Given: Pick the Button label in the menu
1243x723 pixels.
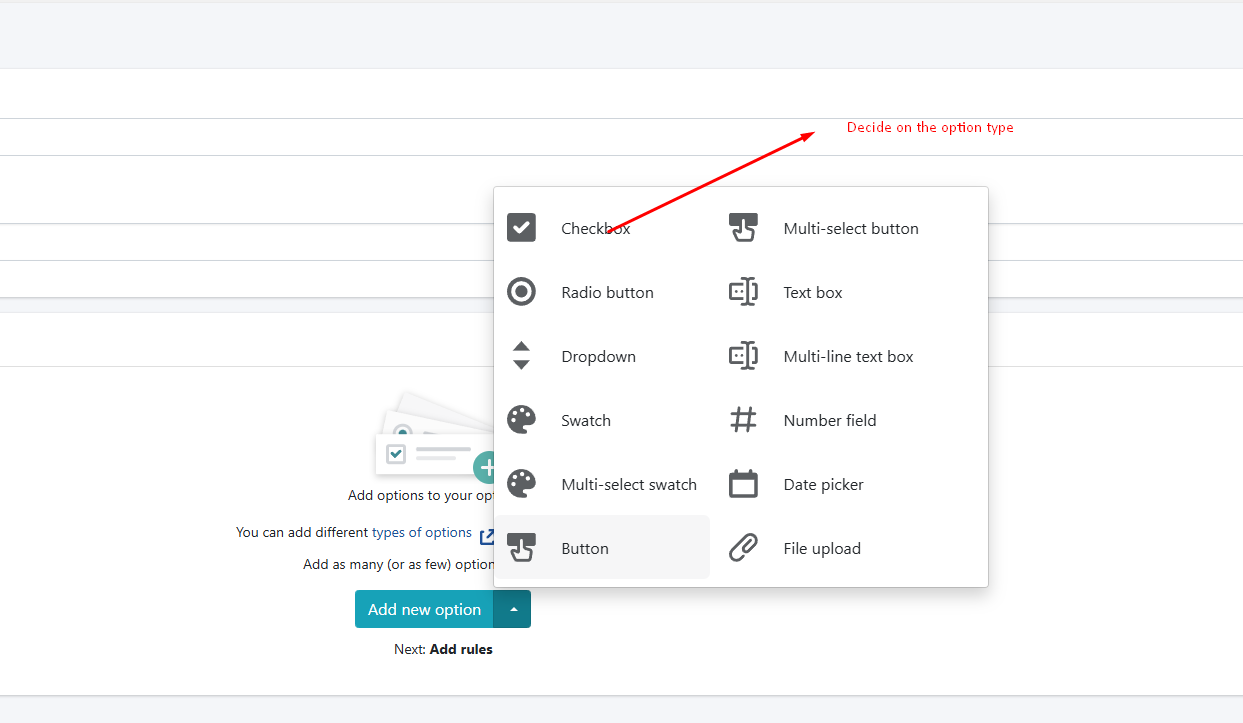Looking at the screenshot, I should pyautogui.click(x=585, y=548).
